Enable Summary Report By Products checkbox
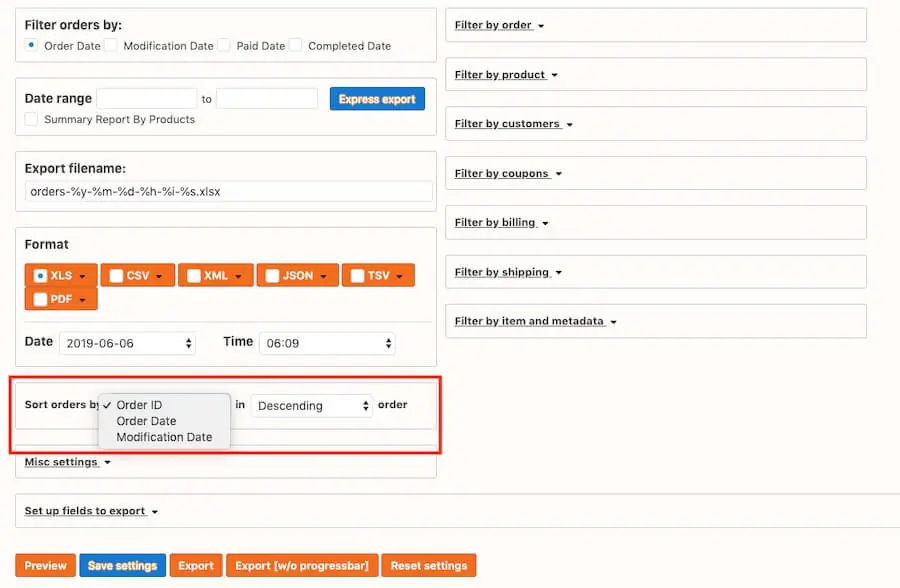 (x=31, y=119)
